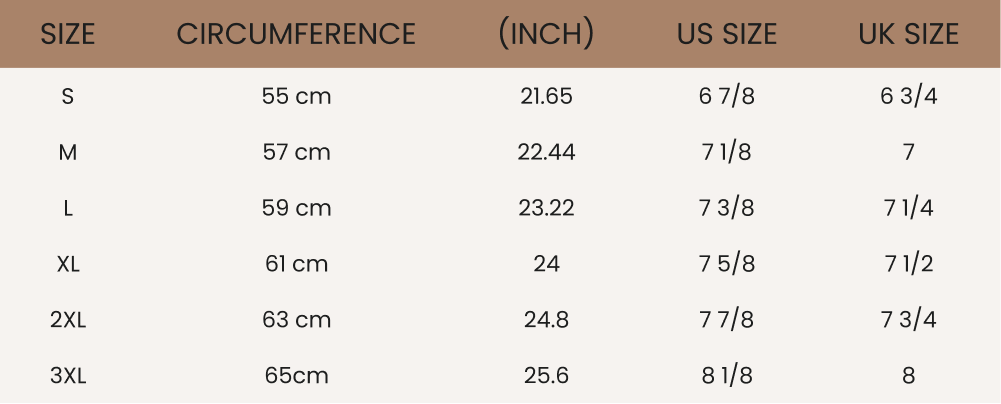Screen dimensions: 1001x404
Task: Click the 59 cm circumference cell
Action: (296, 209)
